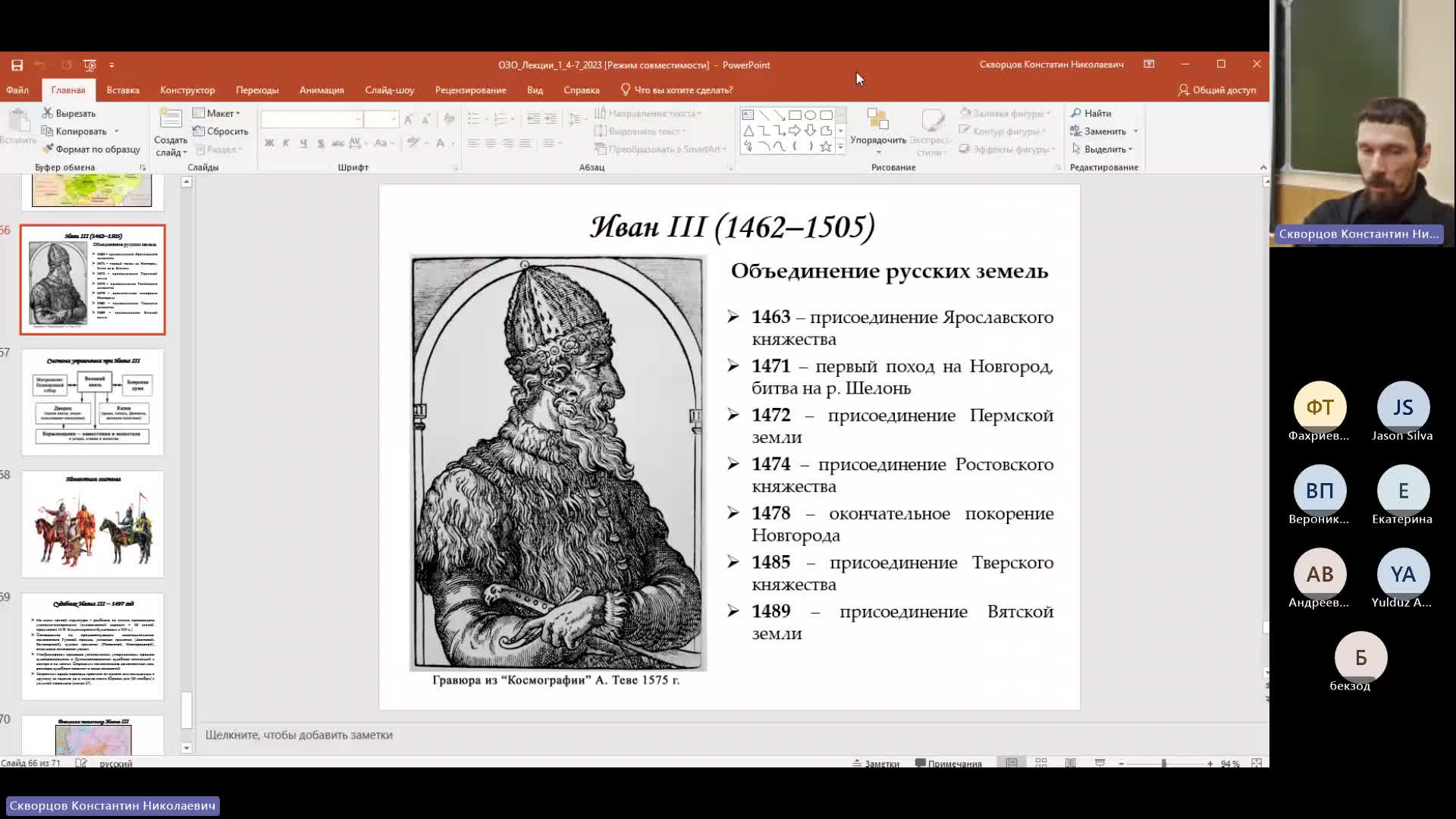Click the slide panel scrollbar thumb
The height and width of the screenshot is (819, 1456).
tap(187, 710)
